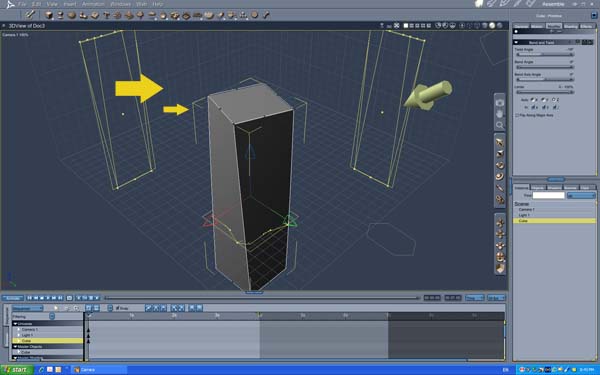Expand Light 1 in sequencer tree
The width and height of the screenshot is (600, 375).
18,335
